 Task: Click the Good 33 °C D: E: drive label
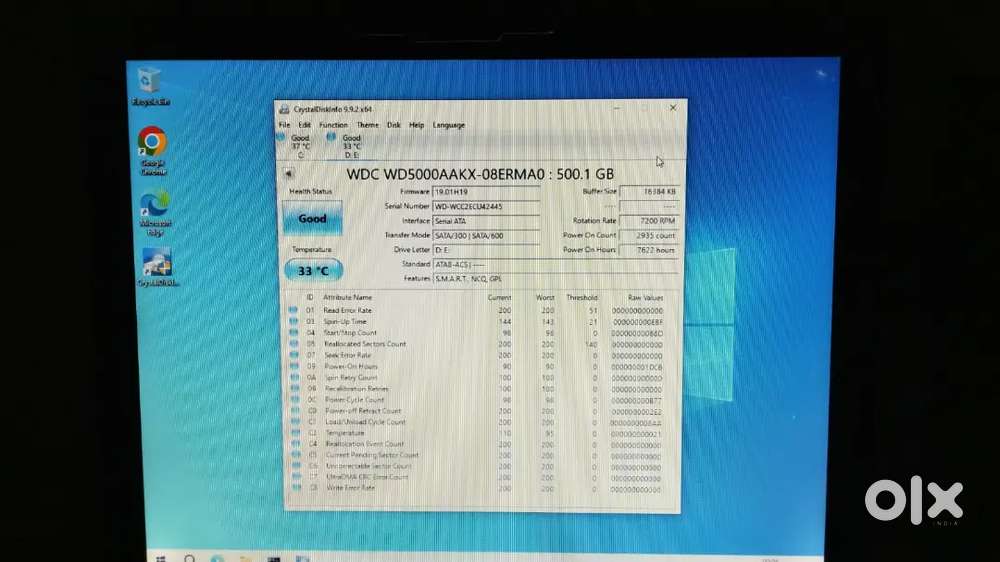351,146
